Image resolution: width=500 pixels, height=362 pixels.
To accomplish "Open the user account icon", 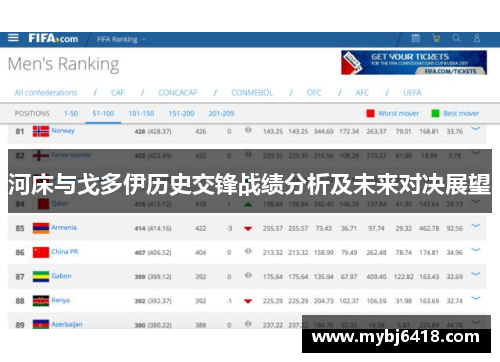I will coord(477,38).
